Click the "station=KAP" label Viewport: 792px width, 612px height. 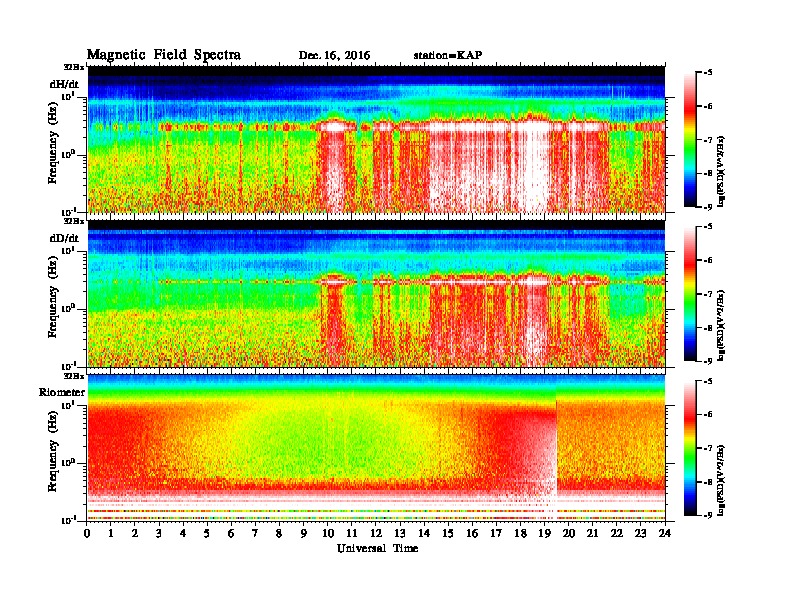click(x=448, y=56)
